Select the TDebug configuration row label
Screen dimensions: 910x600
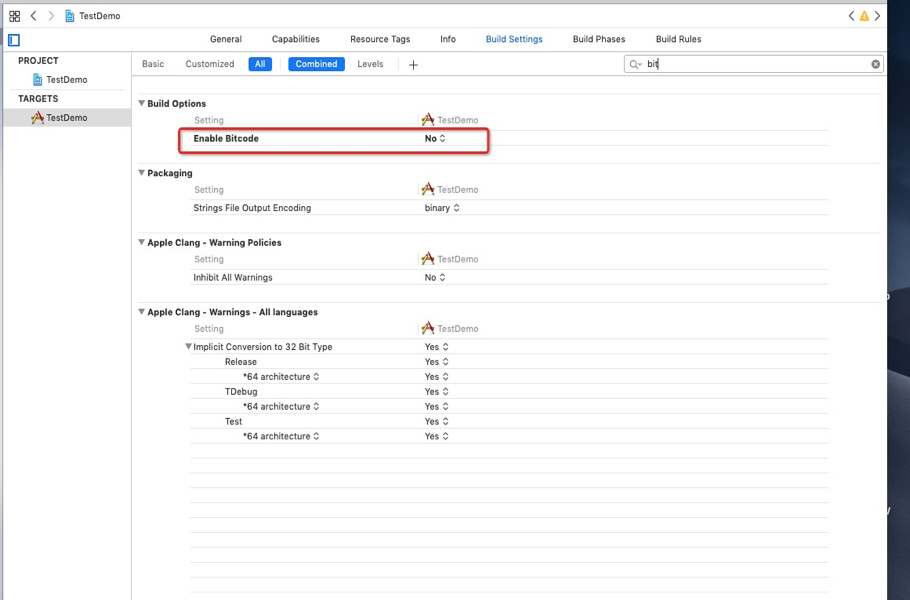[x=241, y=392]
